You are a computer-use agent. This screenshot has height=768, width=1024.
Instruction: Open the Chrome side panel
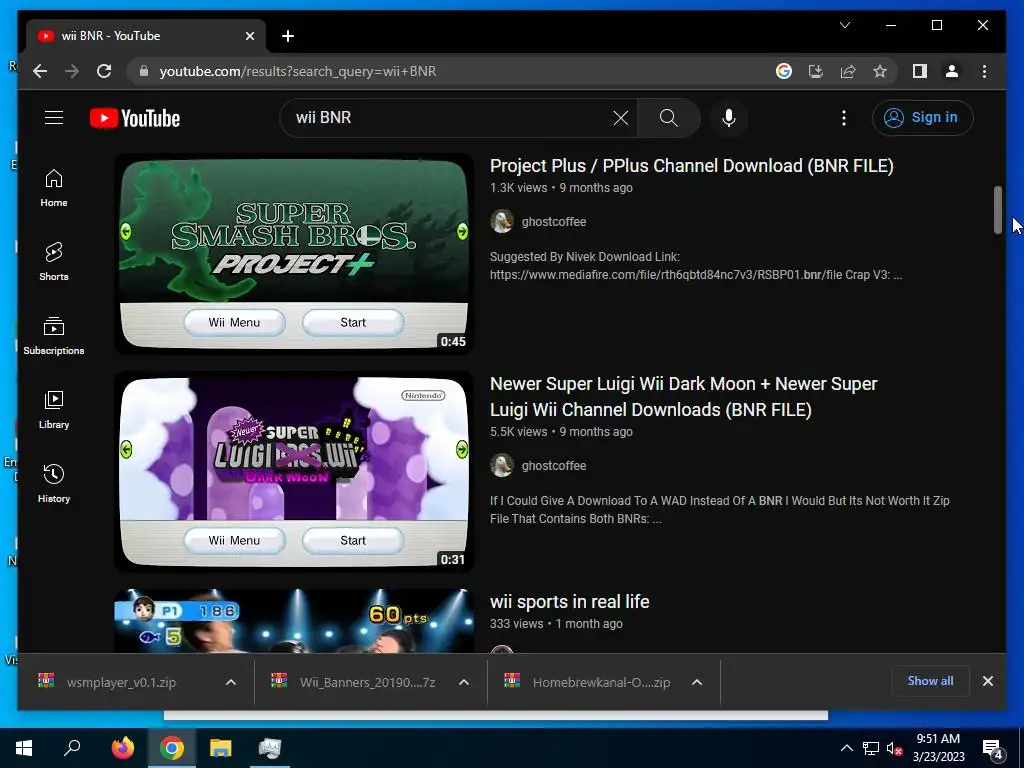point(920,71)
